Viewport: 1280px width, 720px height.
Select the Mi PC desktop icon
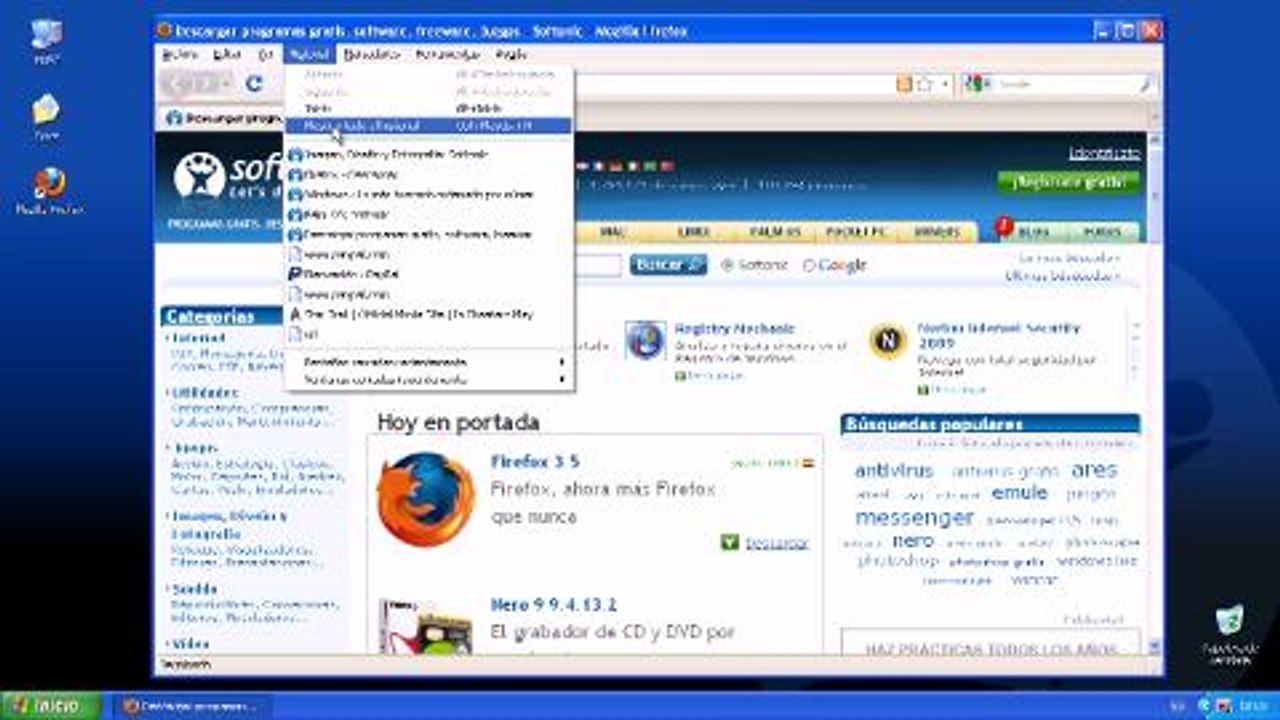coord(46,42)
